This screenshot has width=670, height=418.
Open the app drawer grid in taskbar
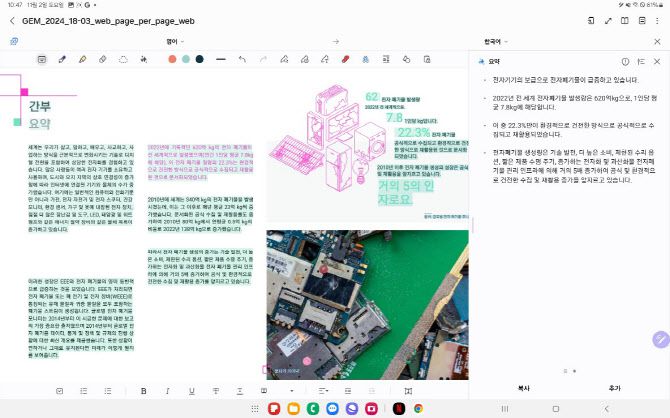tap(255, 409)
